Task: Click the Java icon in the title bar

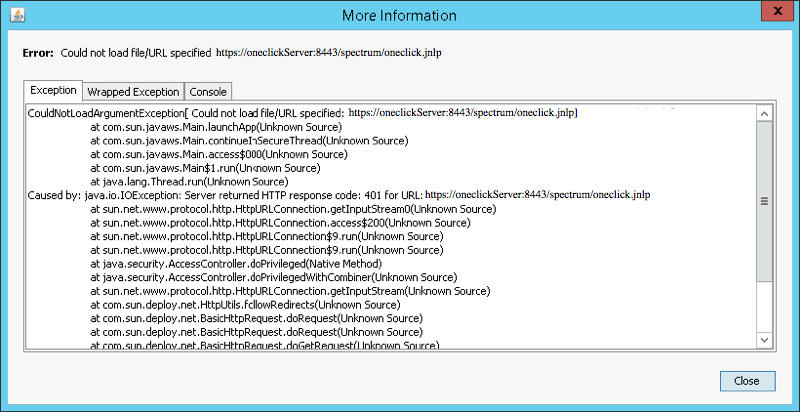Action: click(x=15, y=15)
